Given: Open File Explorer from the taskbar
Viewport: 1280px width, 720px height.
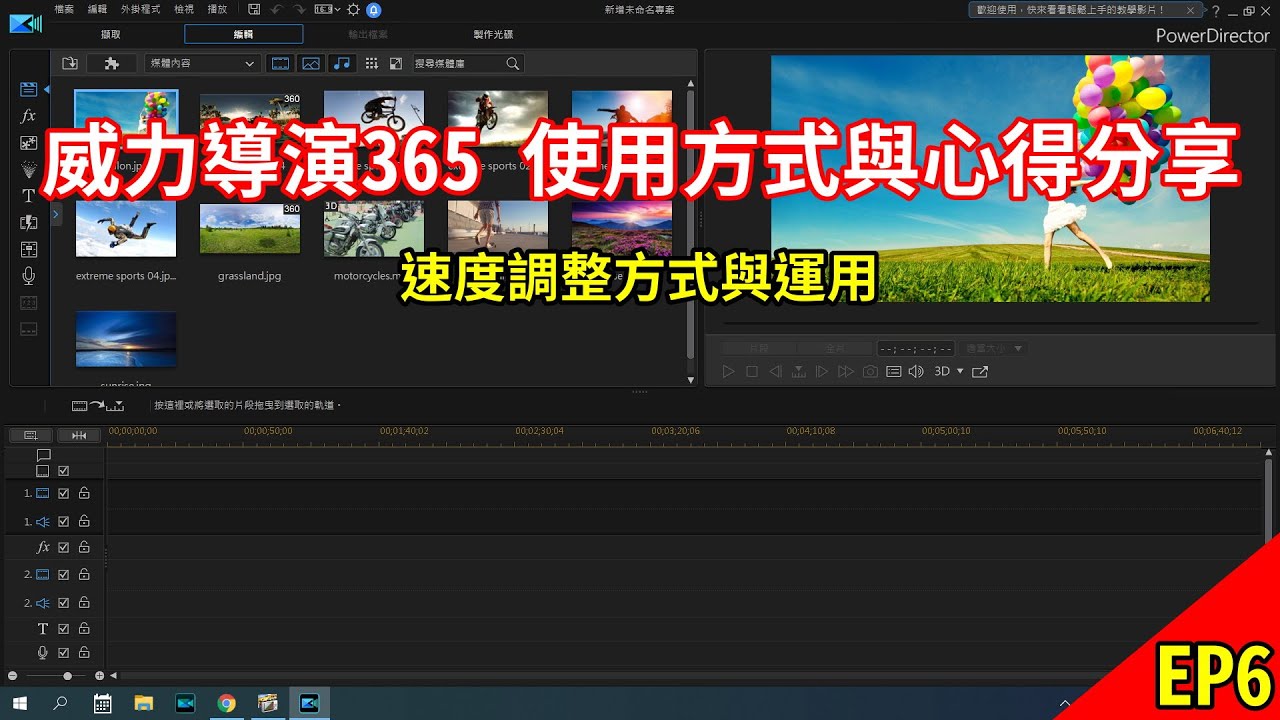Looking at the screenshot, I should pos(143,703).
